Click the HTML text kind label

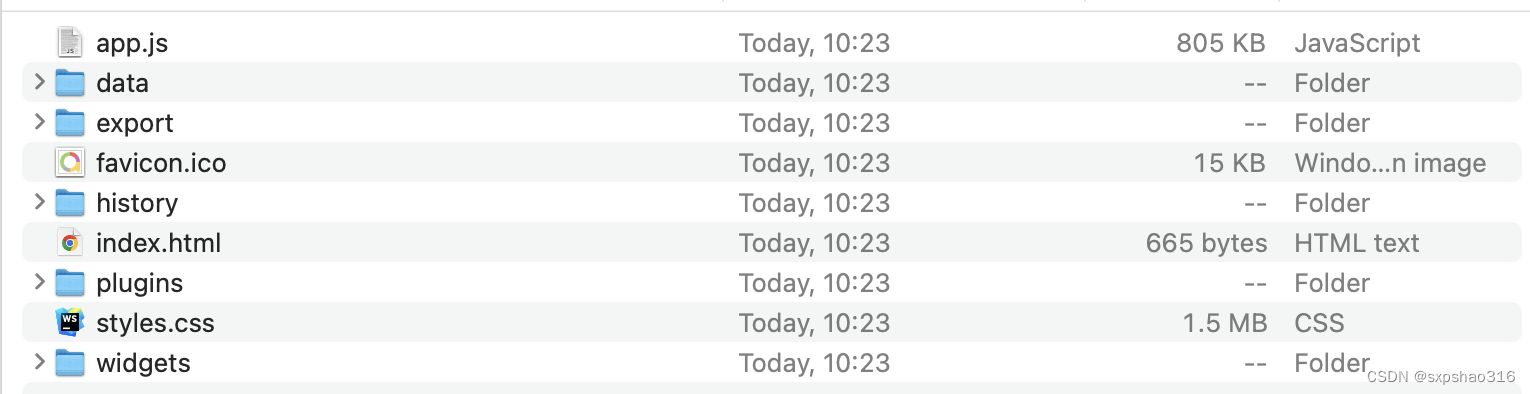point(1356,243)
